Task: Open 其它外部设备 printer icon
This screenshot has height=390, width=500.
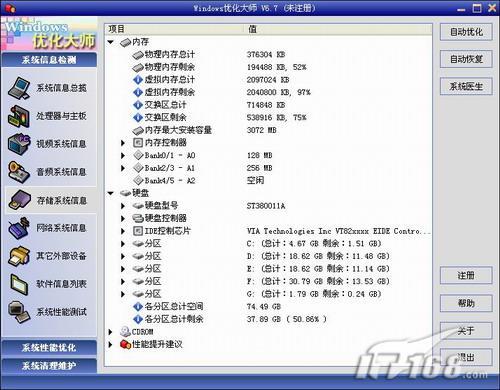Action: (19, 256)
